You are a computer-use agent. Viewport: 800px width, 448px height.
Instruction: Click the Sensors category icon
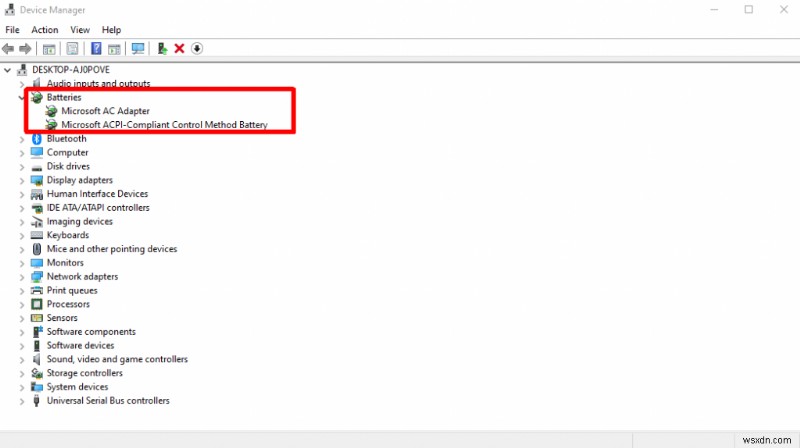click(x=37, y=318)
